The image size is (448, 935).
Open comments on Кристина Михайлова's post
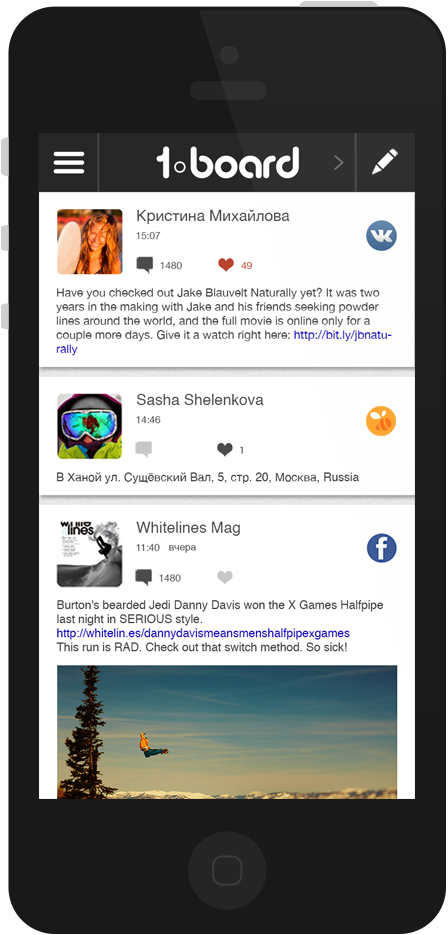pos(144,265)
